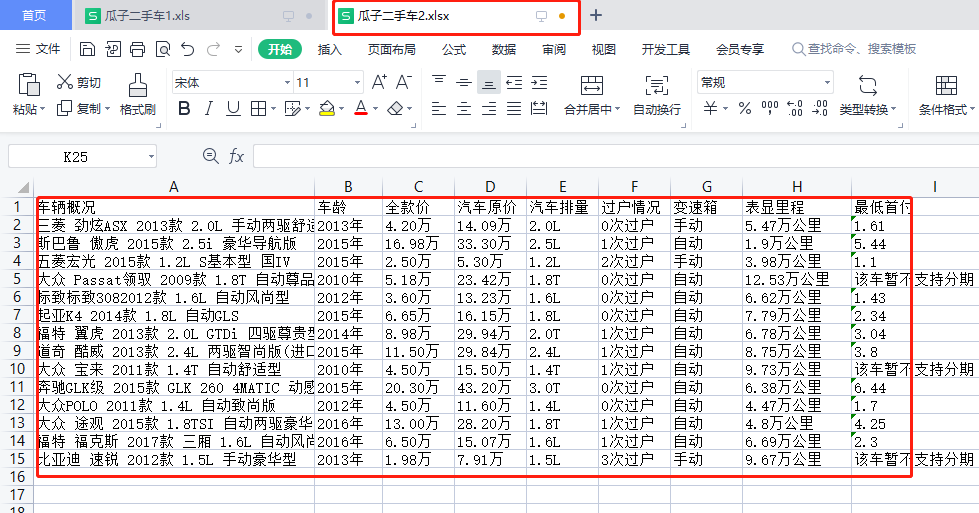Decrease decimal places icon
The image size is (979, 513).
(820, 109)
